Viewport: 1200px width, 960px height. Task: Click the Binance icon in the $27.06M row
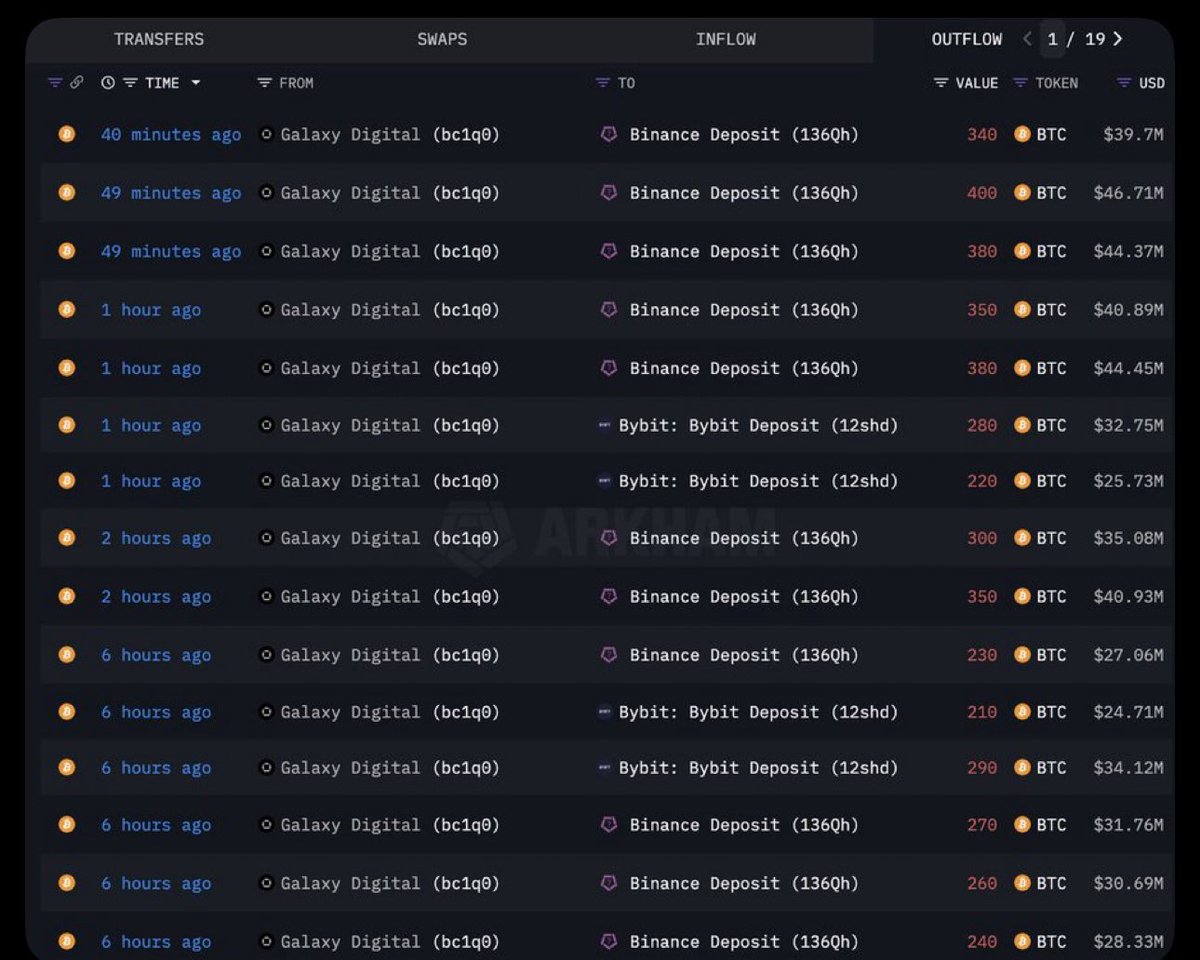[608, 654]
